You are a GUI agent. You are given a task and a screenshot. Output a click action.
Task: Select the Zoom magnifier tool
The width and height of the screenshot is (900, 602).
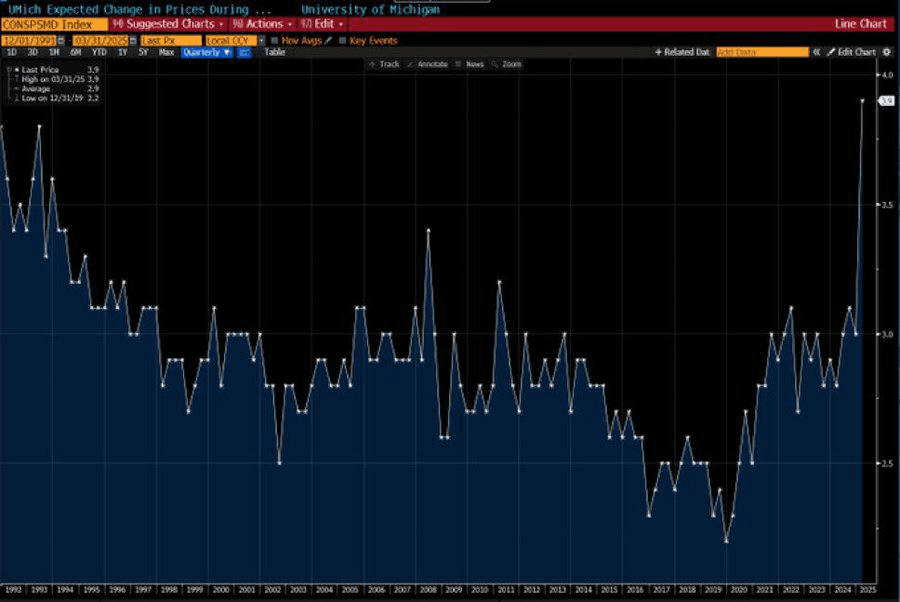[x=507, y=64]
